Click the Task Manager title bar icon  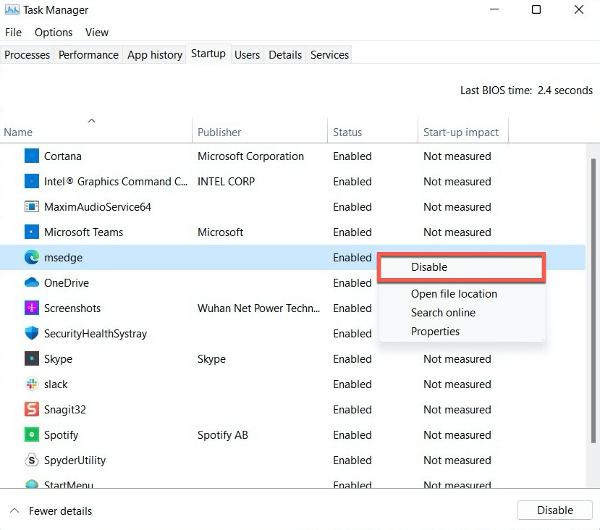click(12, 9)
